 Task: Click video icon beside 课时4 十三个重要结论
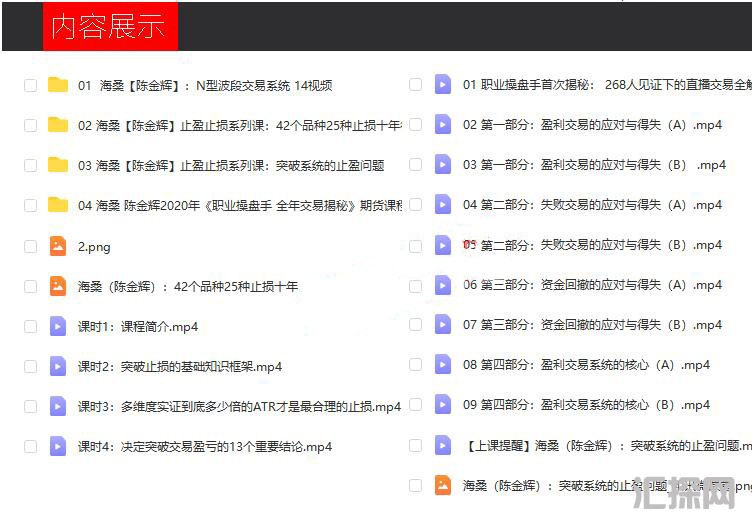[x=58, y=446]
